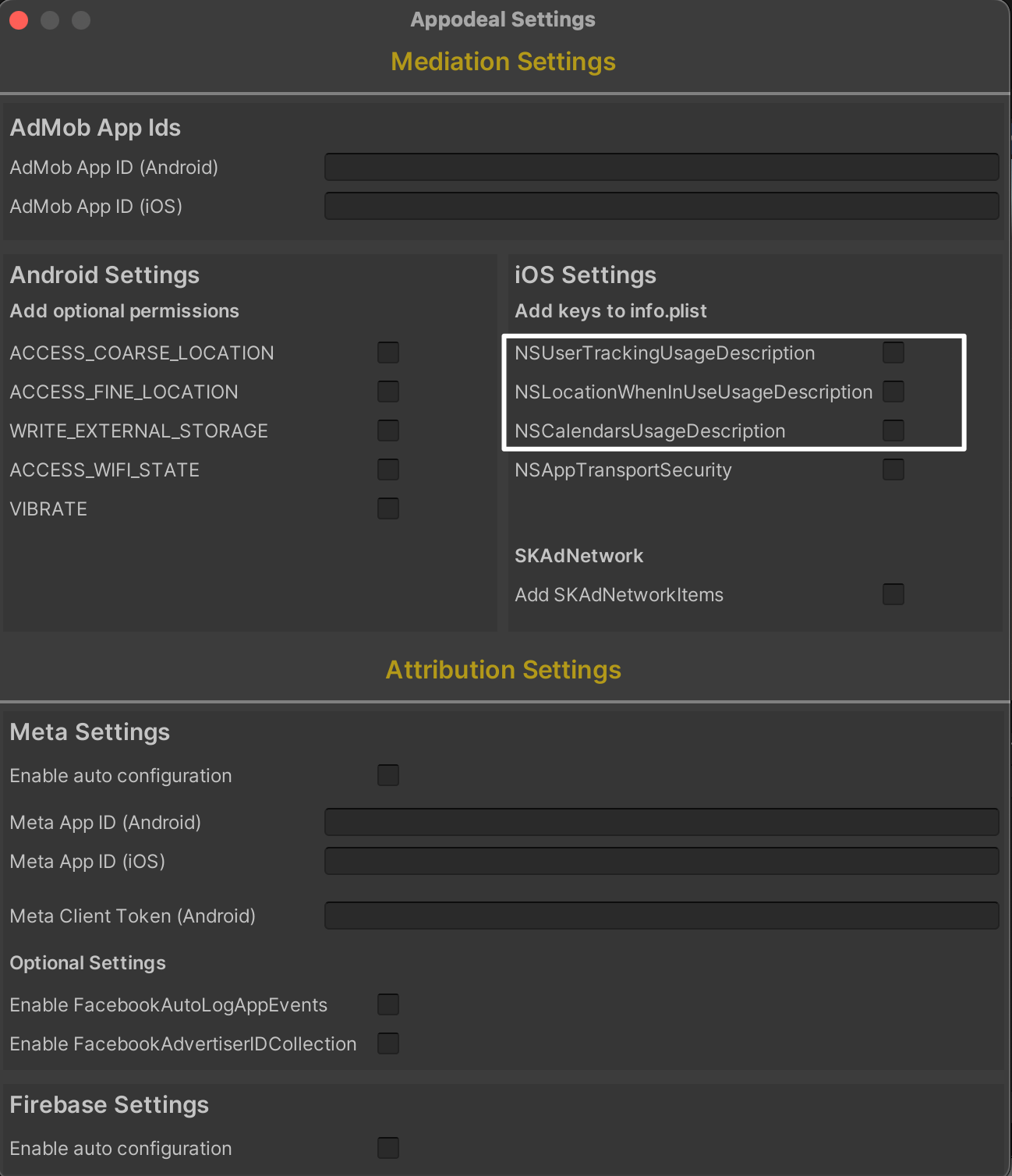Toggle Enable FacebookAutoLogAppEvents checkbox
The height and width of the screenshot is (1176, 1012).
point(388,1004)
